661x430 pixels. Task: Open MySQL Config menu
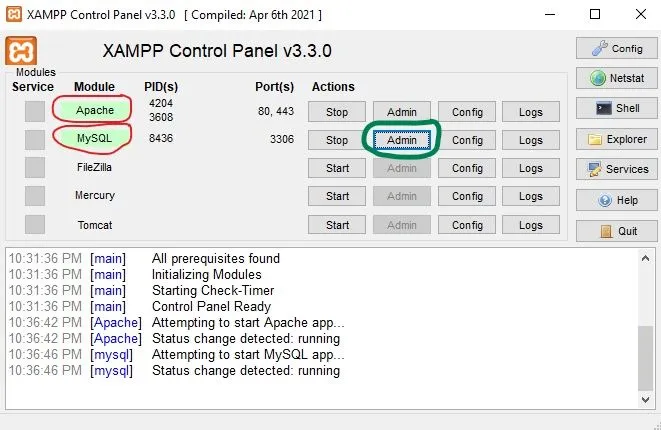(467, 140)
